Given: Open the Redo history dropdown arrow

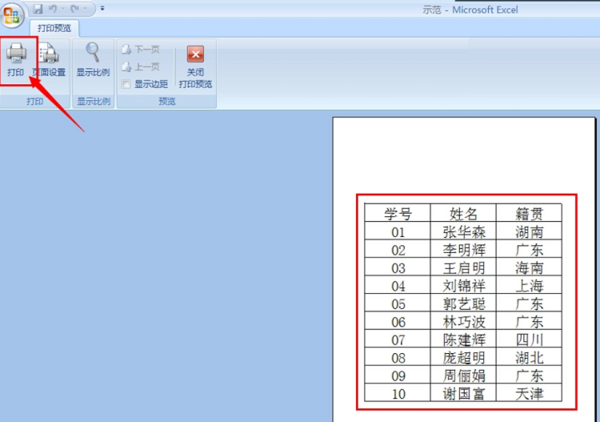Looking at the screenshot, I should [85, 8].
